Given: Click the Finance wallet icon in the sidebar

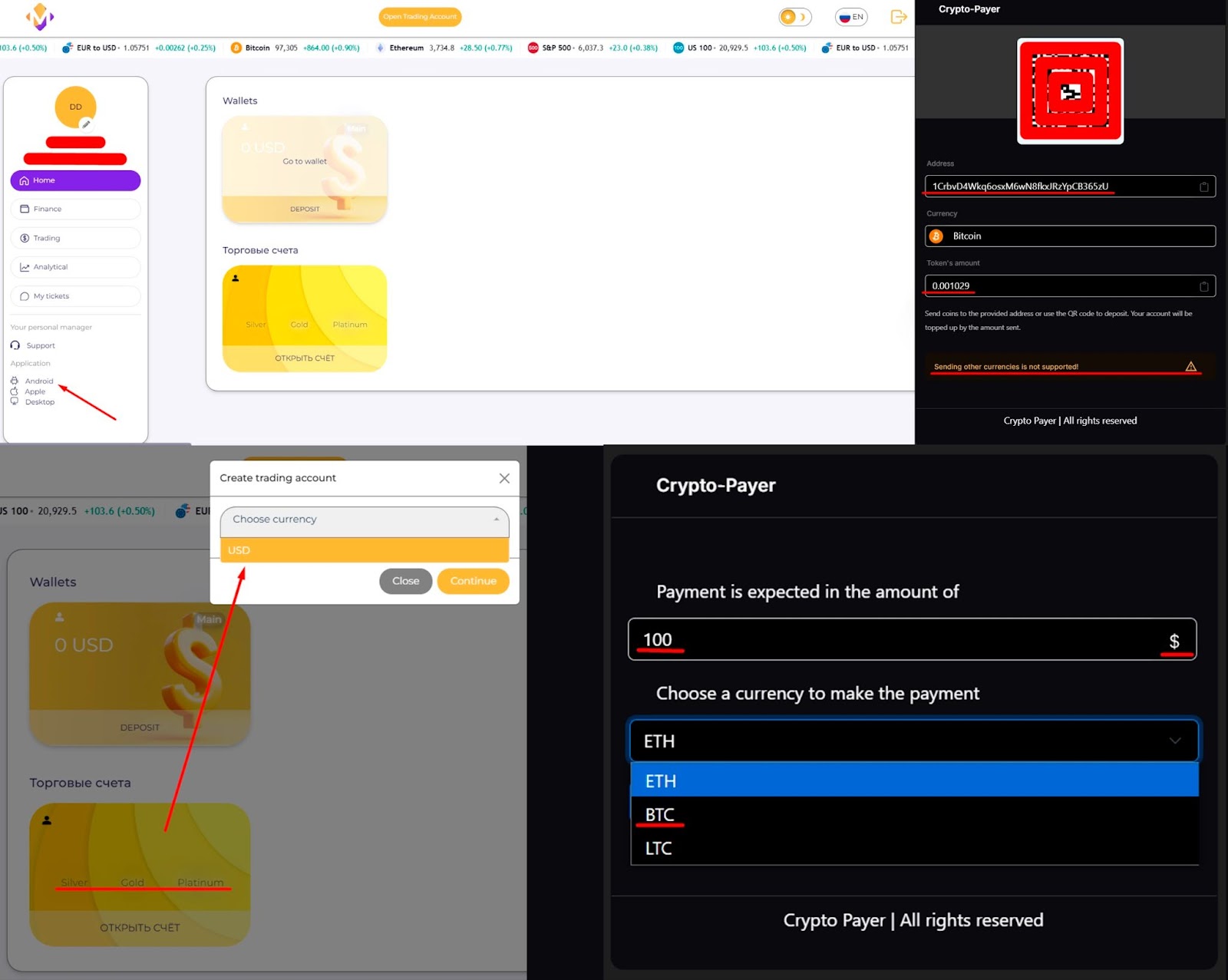Looking at the screenshot, I should pyautogui.click(x=25, y=209).
